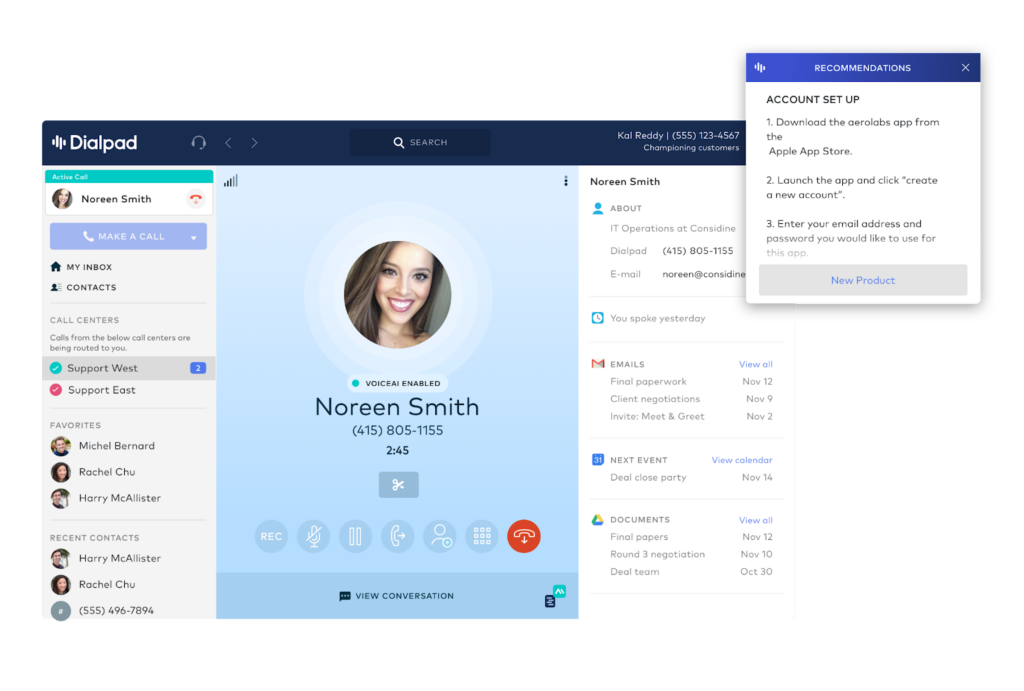Click the About person icon
The image size is (1024, 691).
pyautogui.click(x=598, y=208)
